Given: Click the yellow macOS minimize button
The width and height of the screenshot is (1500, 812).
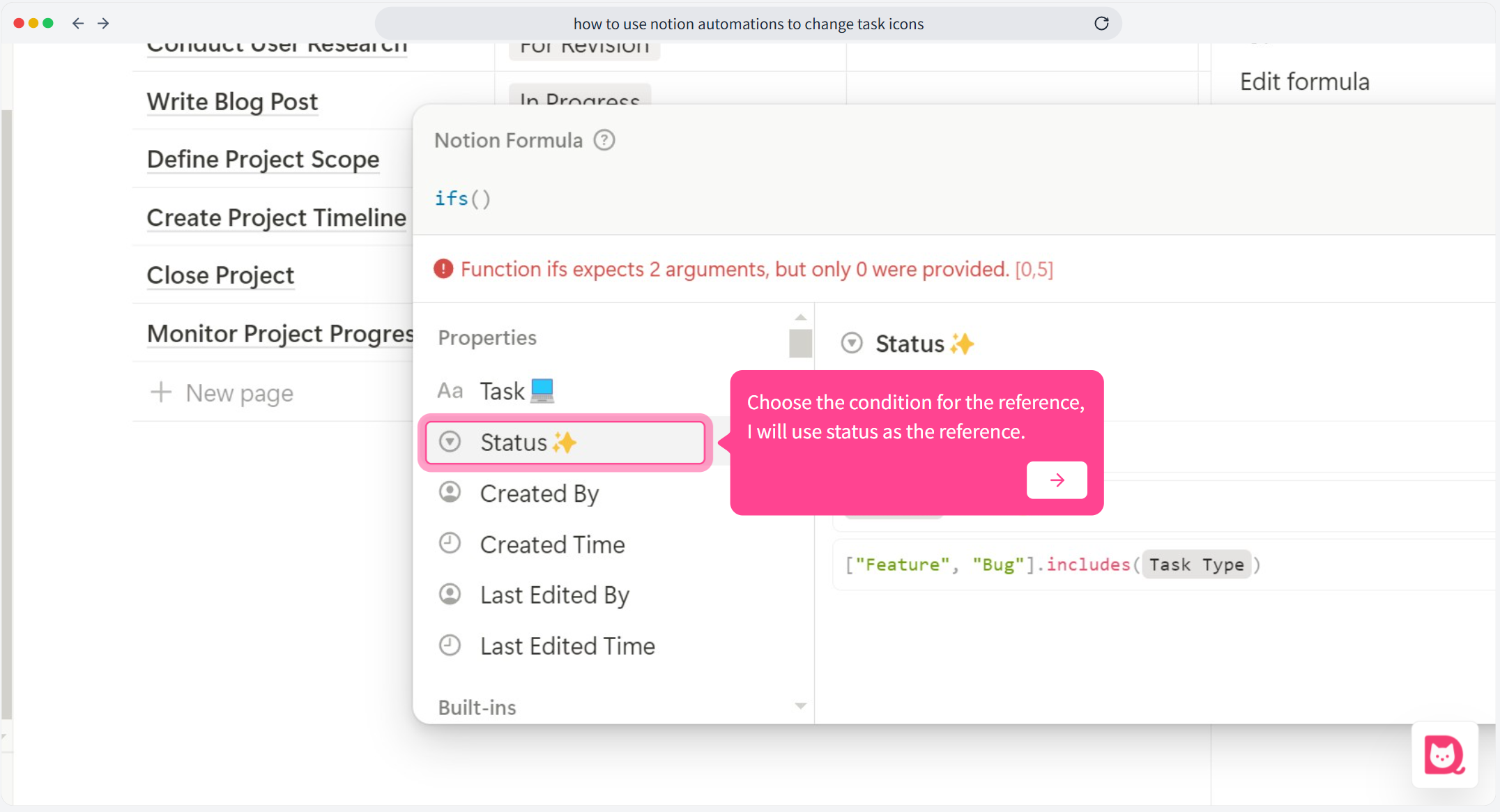Looking at the screenshot, I should (33, 23).
